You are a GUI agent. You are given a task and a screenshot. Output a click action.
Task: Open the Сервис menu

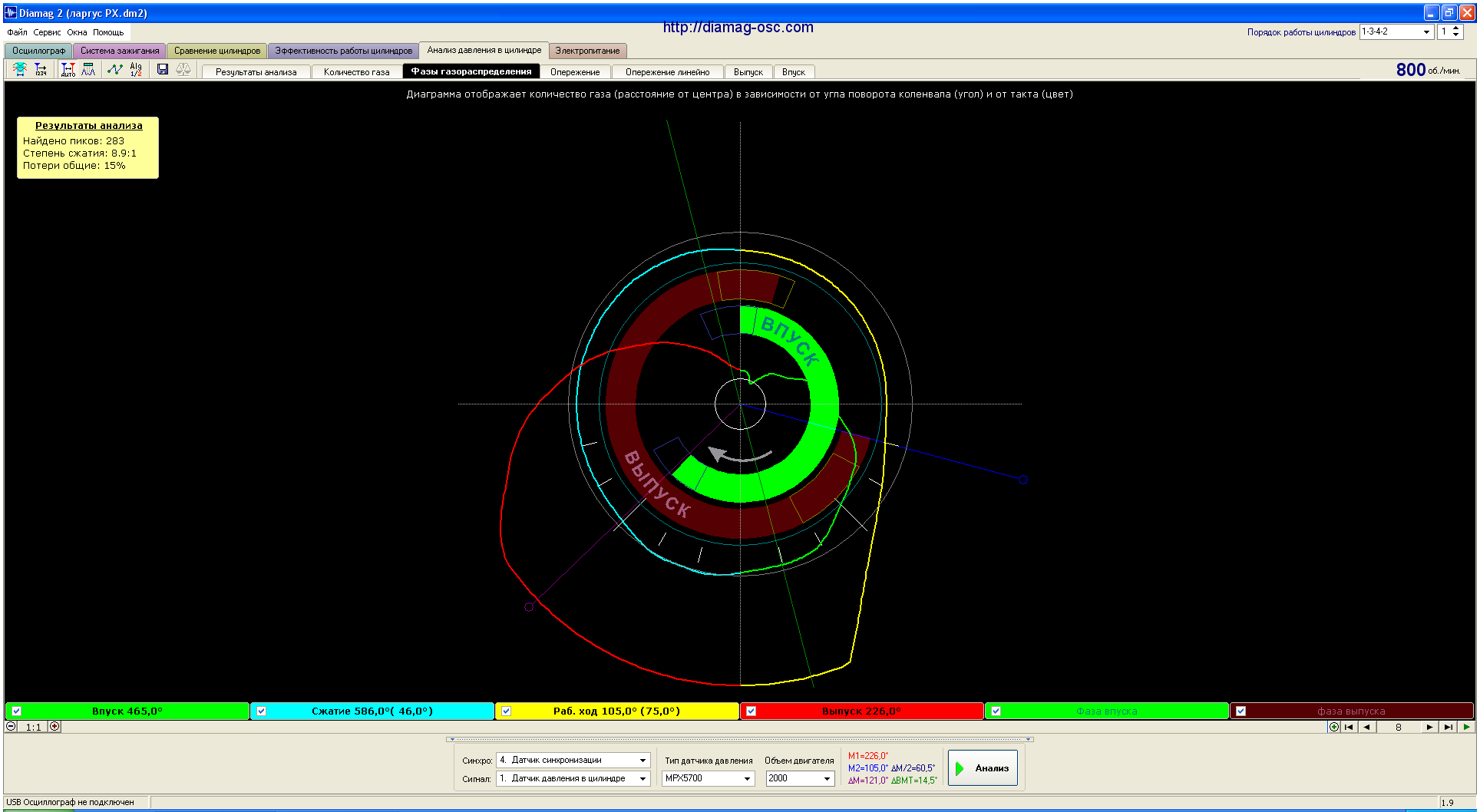47,32
